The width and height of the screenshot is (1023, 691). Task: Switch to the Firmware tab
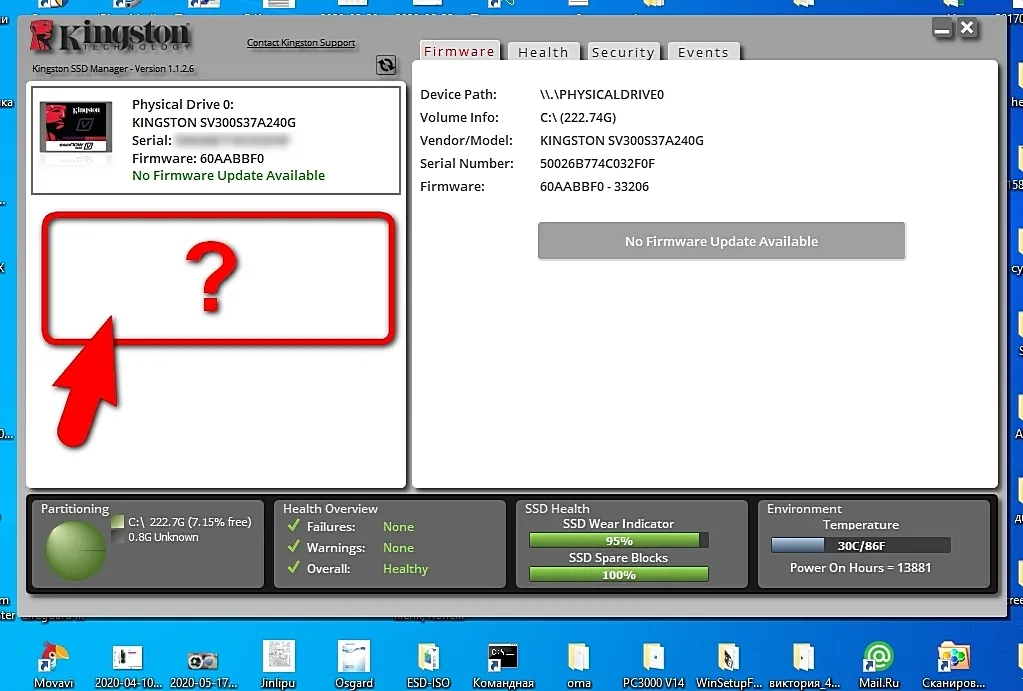click(459, 51)
